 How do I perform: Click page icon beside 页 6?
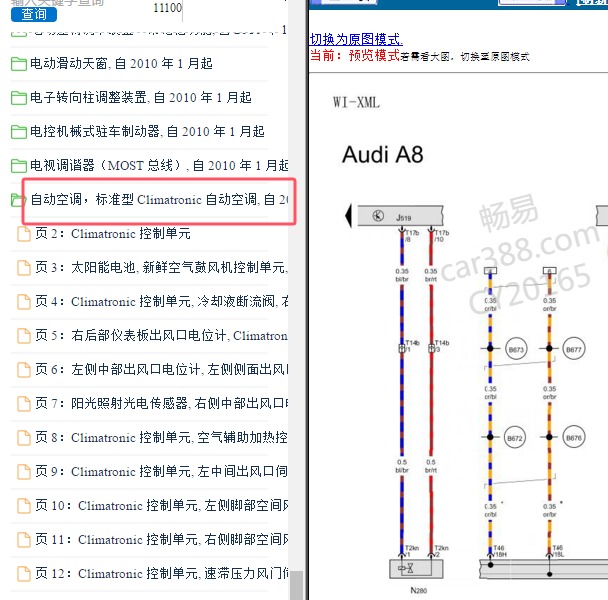click(x=24, y=370)
